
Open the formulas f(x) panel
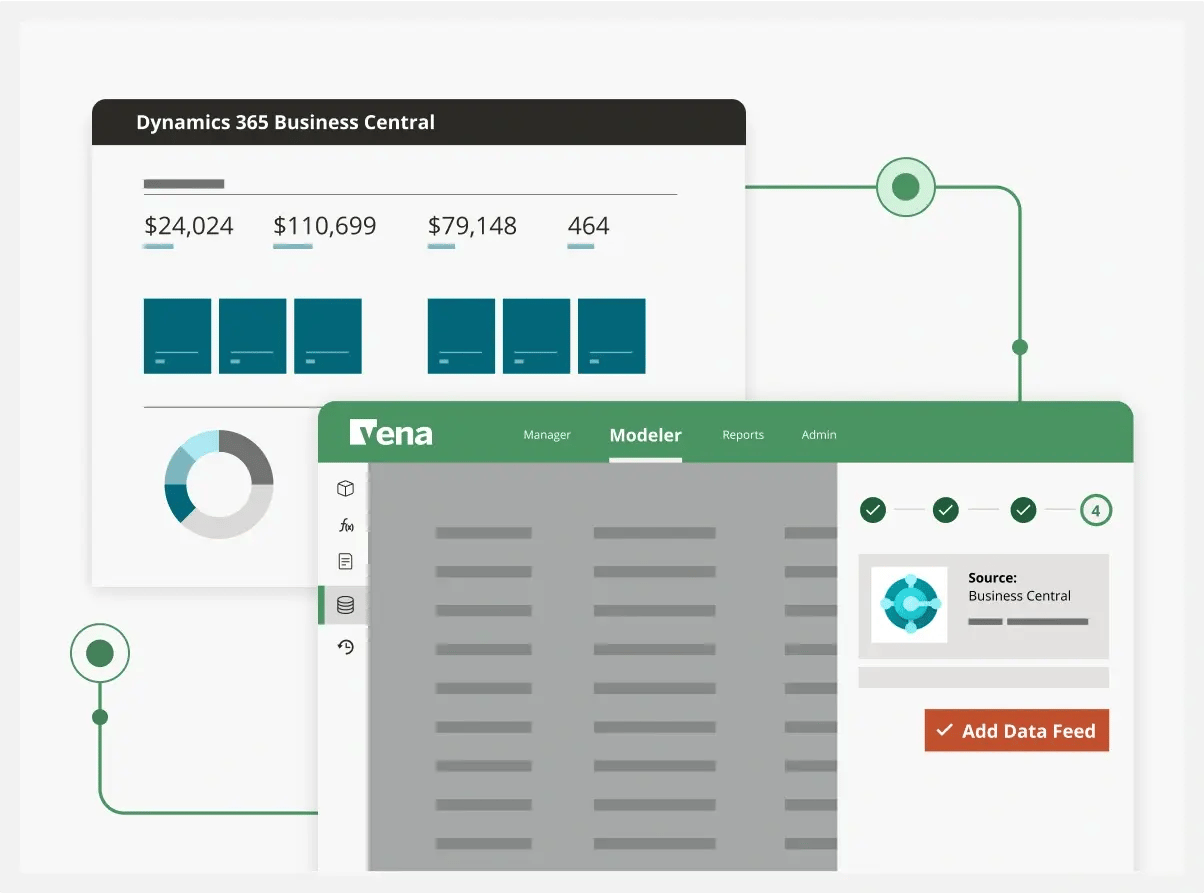coord(345,524)
